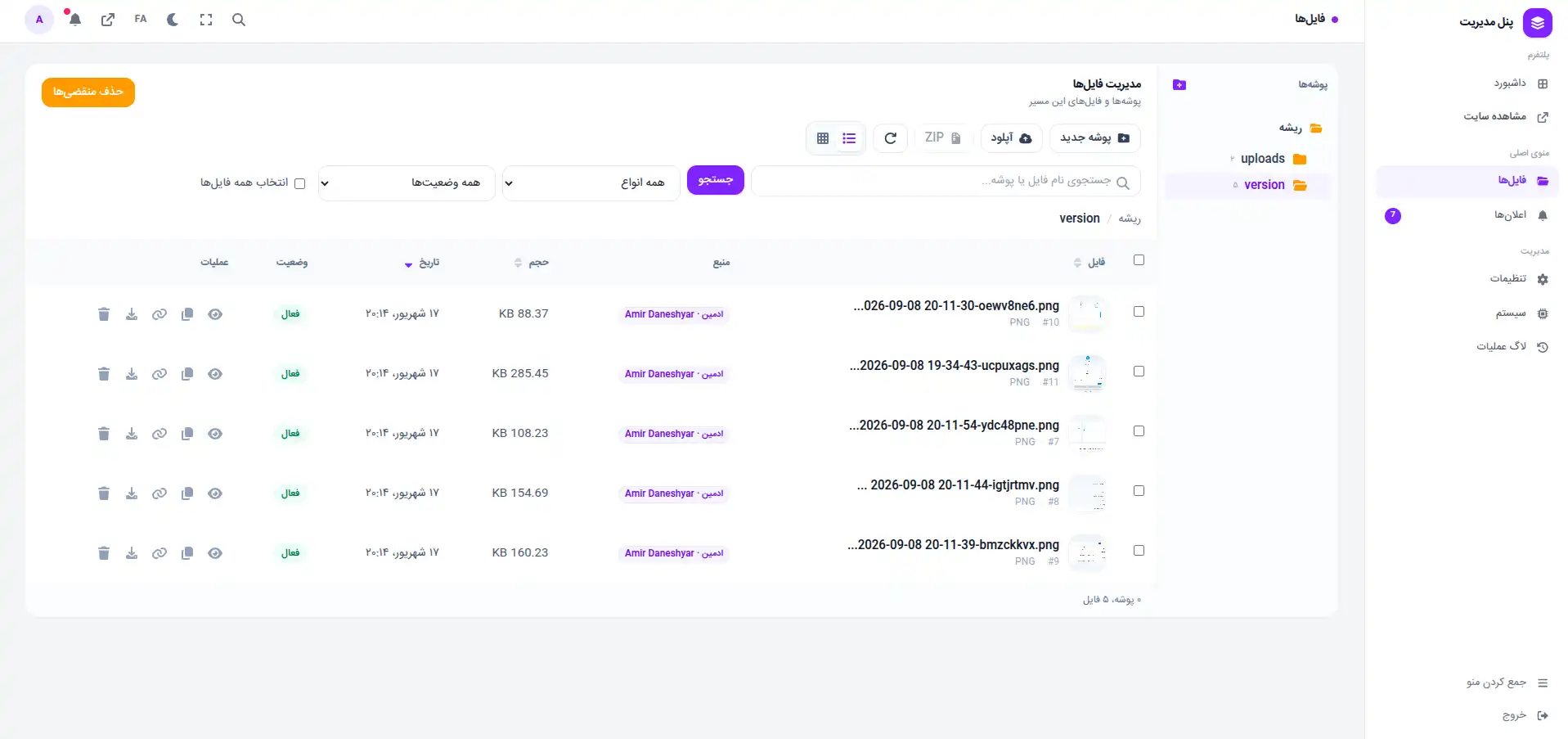Preview bmzckkvx.png with the eye icon

coord(215,553)
